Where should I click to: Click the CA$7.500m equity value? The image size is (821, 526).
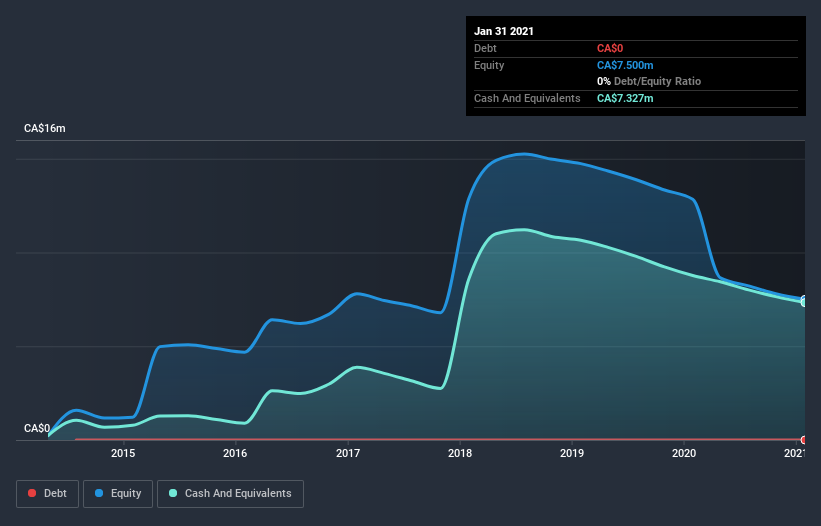[625, 65]
